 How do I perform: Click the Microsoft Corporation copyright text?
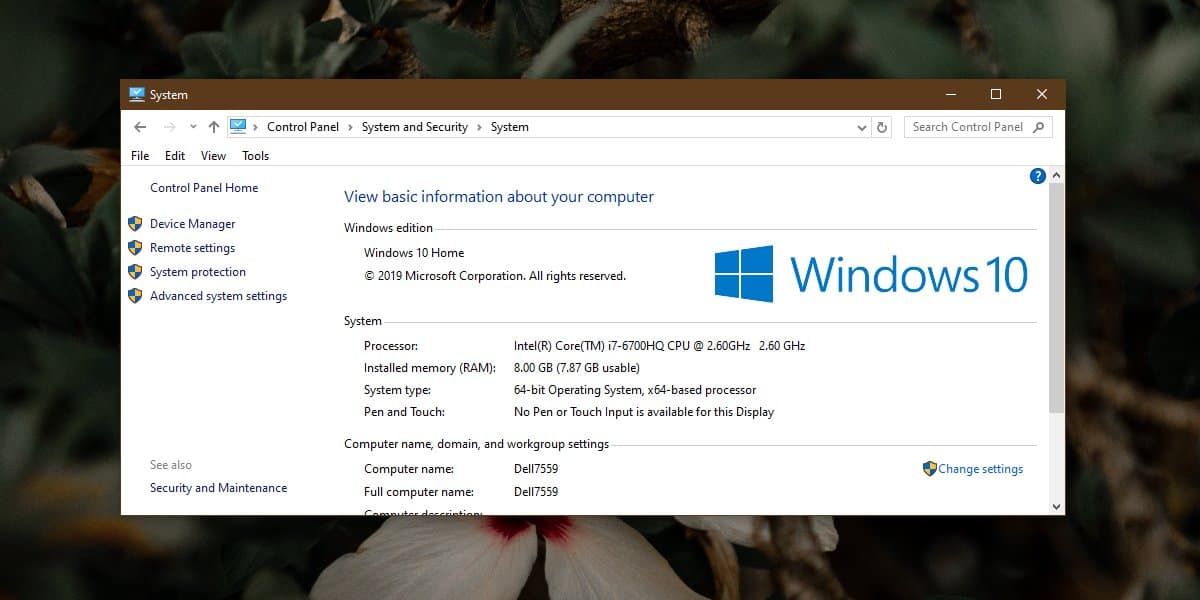[495, 276]
